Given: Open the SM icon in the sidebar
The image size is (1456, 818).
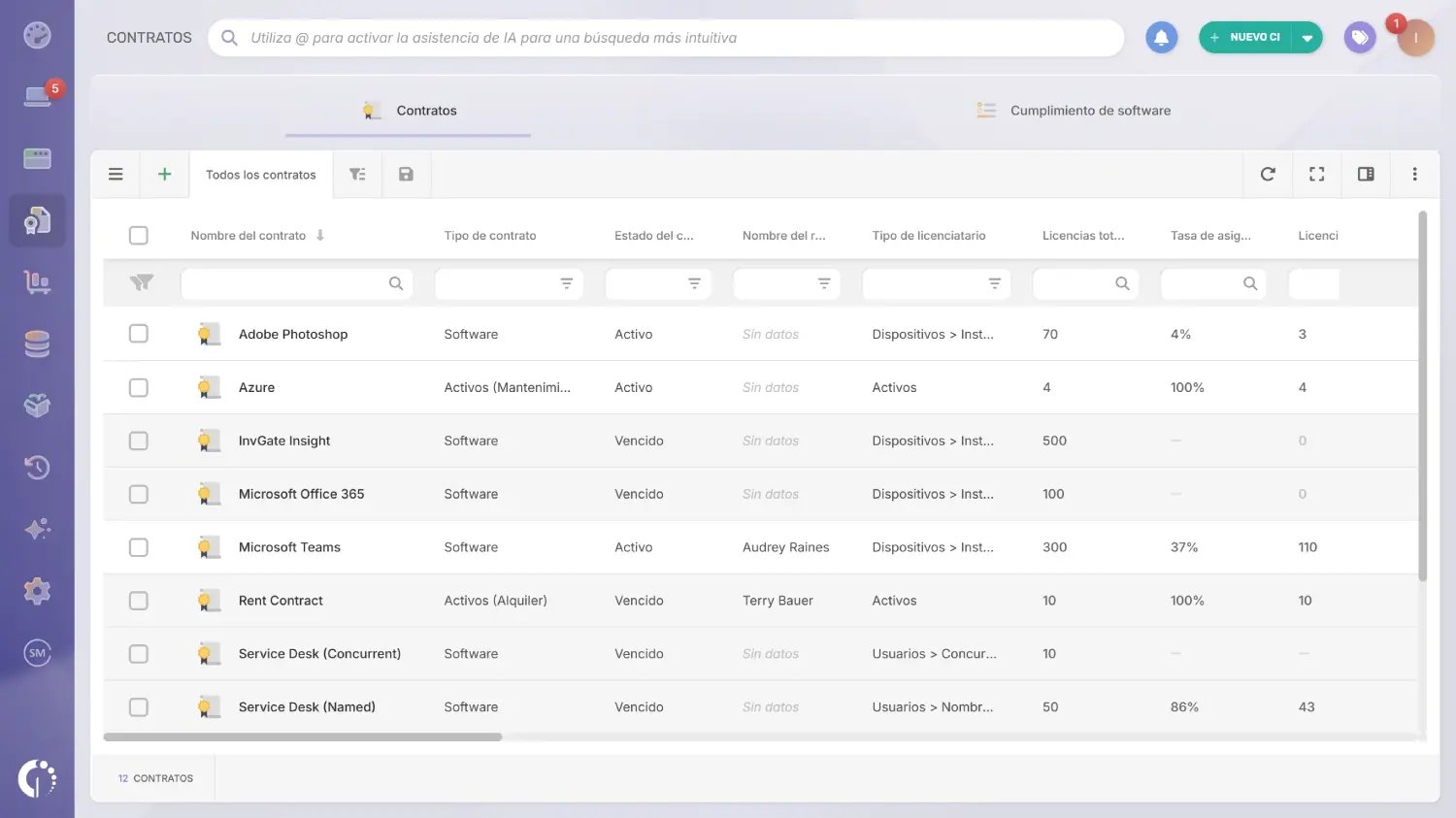Looking at the screenshot, I should click(37, 653).
